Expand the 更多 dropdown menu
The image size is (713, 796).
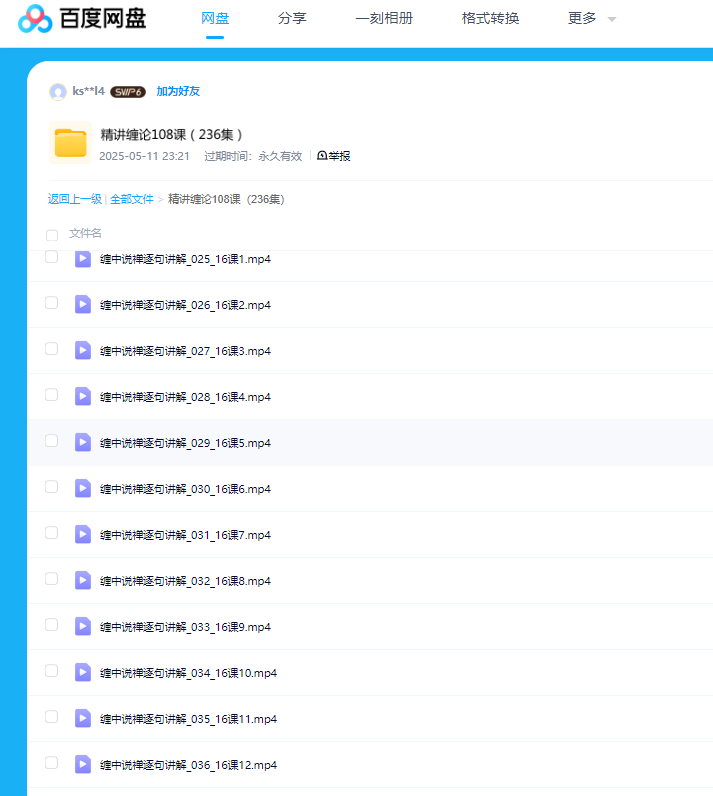point(591,19)
